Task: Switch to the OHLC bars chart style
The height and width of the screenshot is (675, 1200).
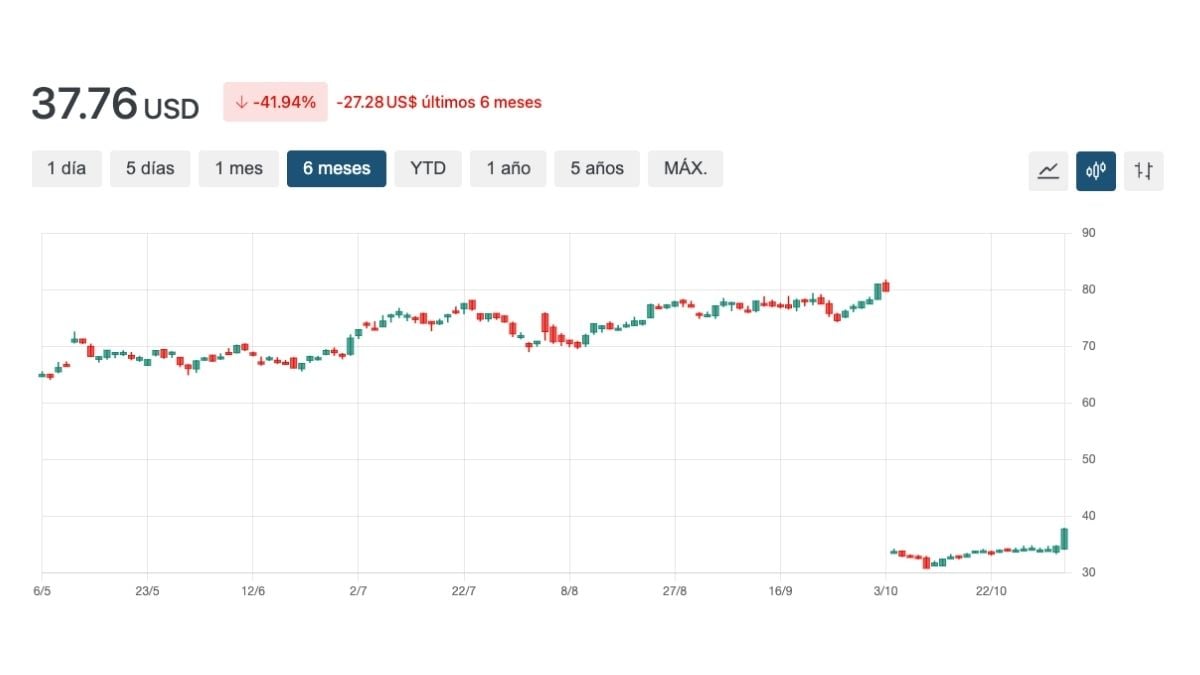Action: [x=1143, y=170]
